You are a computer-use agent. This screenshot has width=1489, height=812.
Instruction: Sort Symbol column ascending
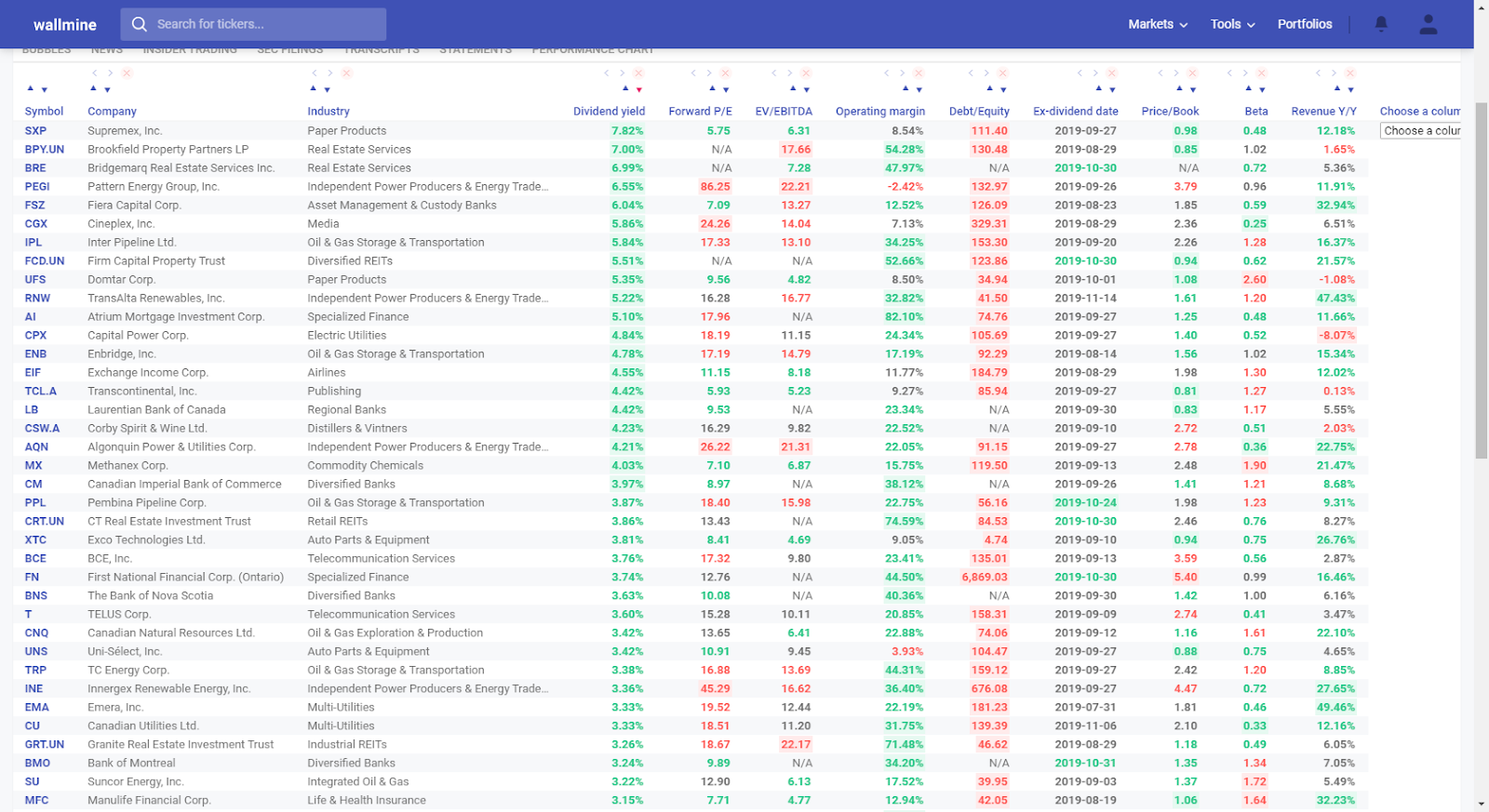pyautogui.click(x=30, y=88)
